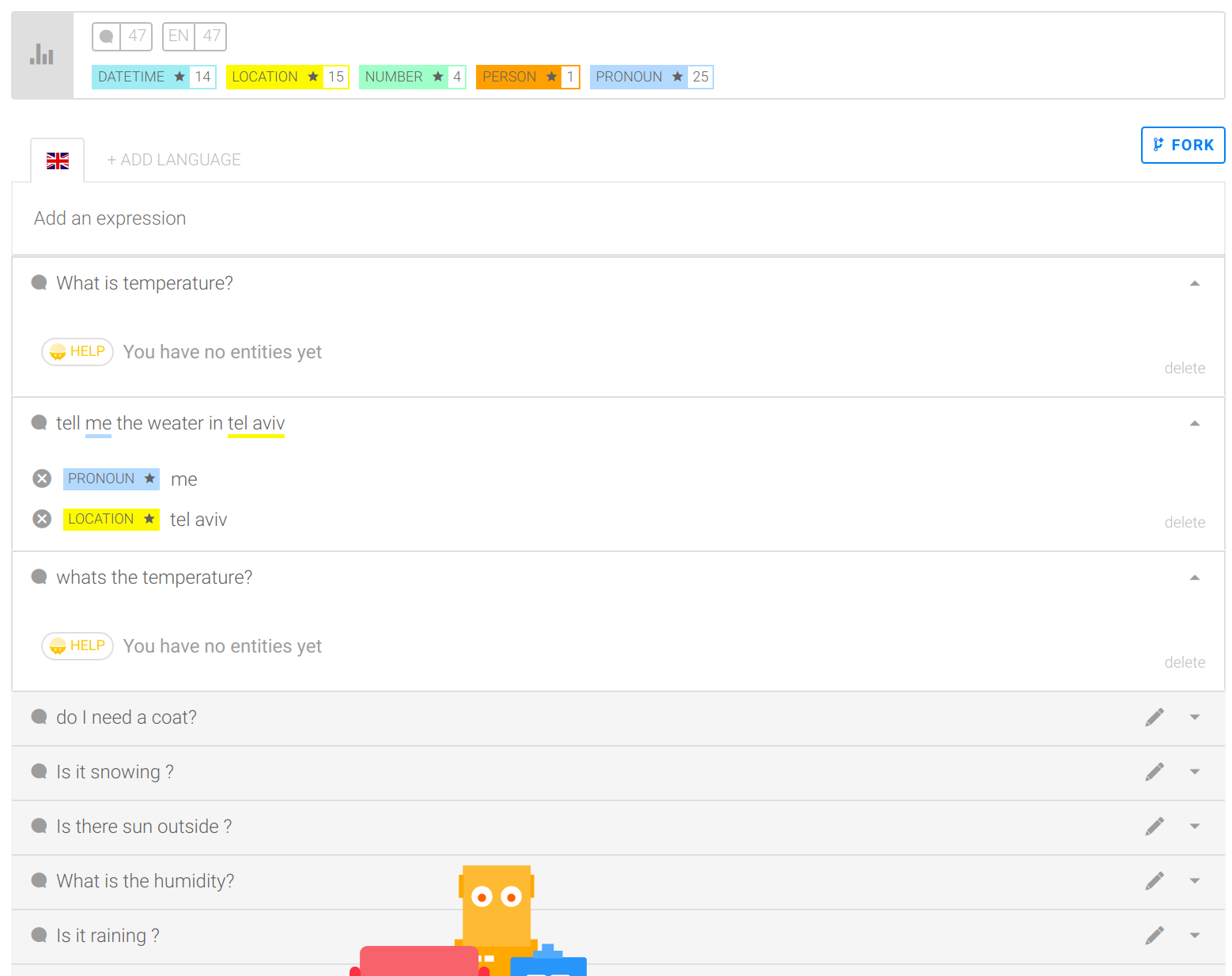Image resolution: width=1232 pixels, height=976 pixels.
Task: Click the 'do I need a coat?' text
Action: (x=127, y=717)
